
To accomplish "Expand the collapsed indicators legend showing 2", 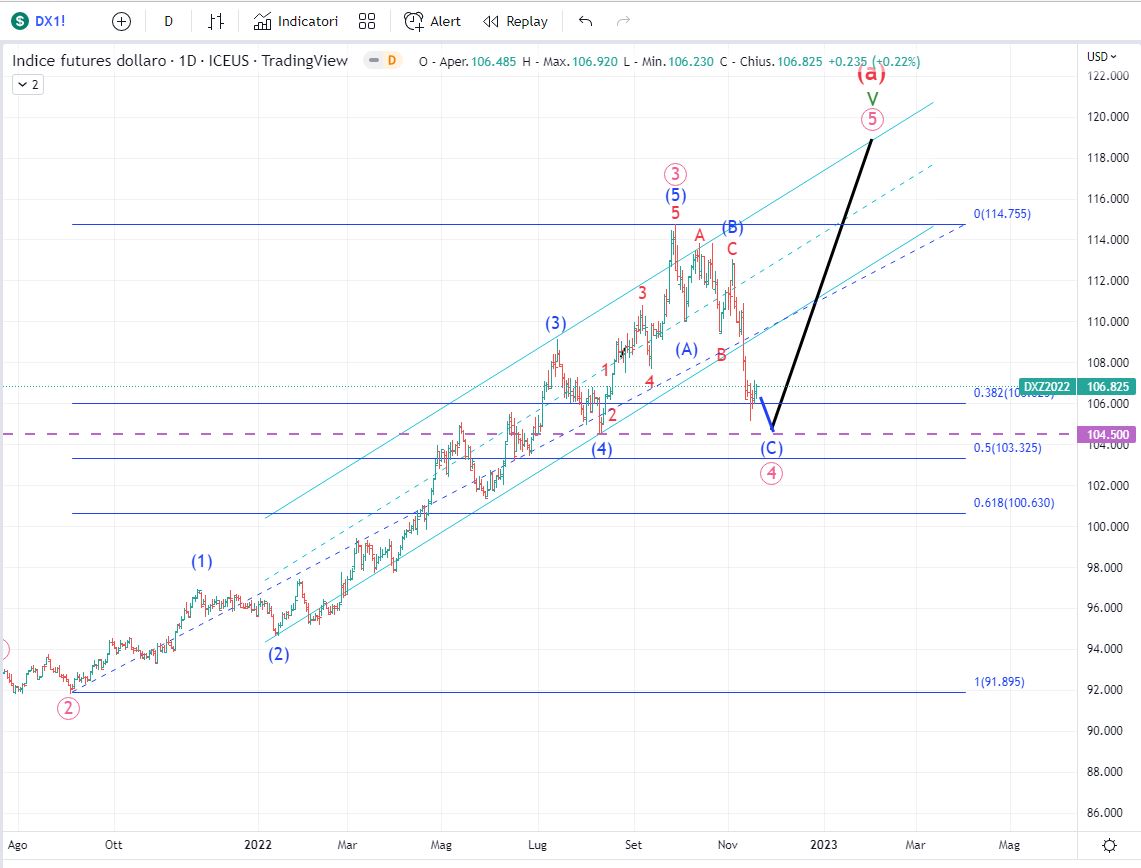I will tap(28, 84).
